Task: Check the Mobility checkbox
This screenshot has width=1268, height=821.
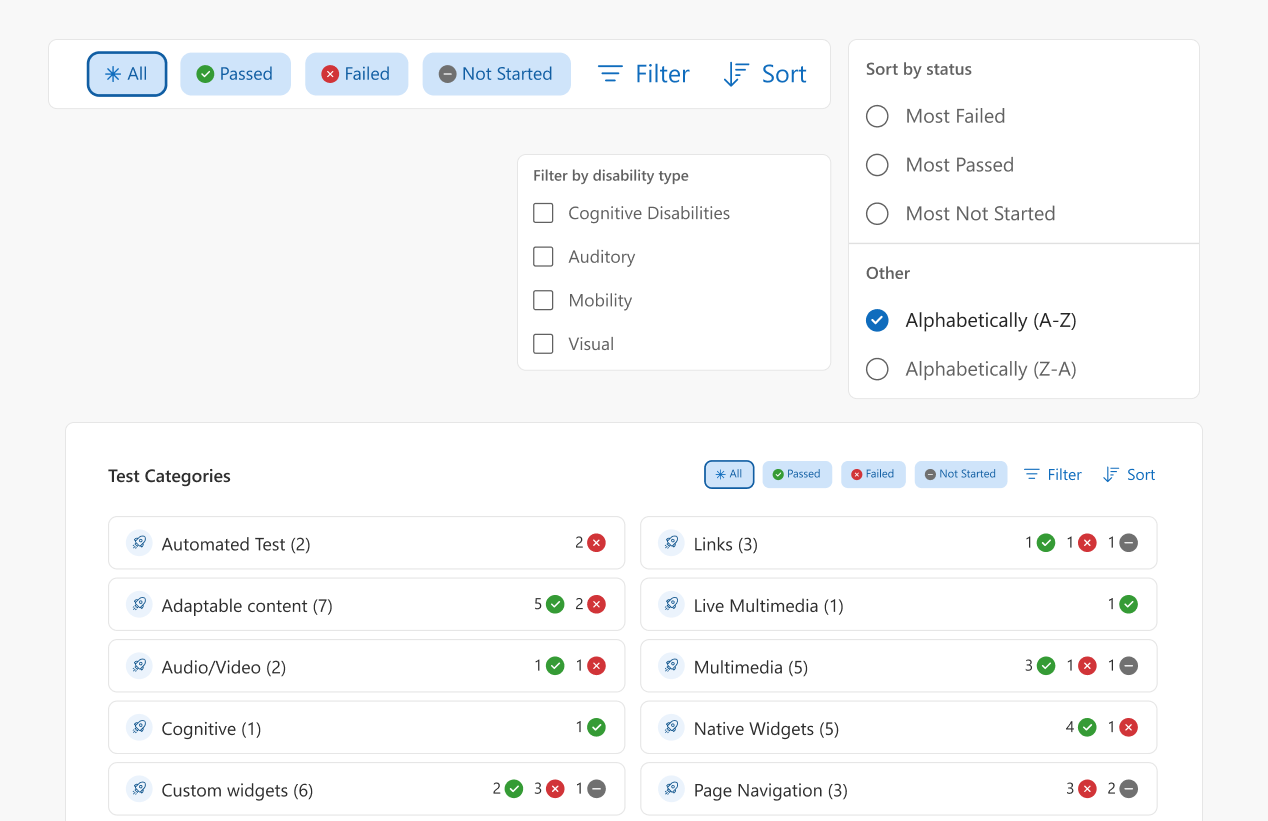Action: (543, 300)
